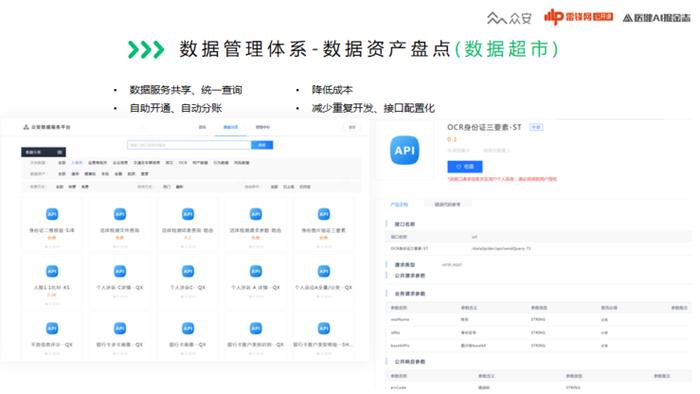Click the 众安数据服务平台 platform logo
The image size is (700, 394).
click(x=46, y=127)
